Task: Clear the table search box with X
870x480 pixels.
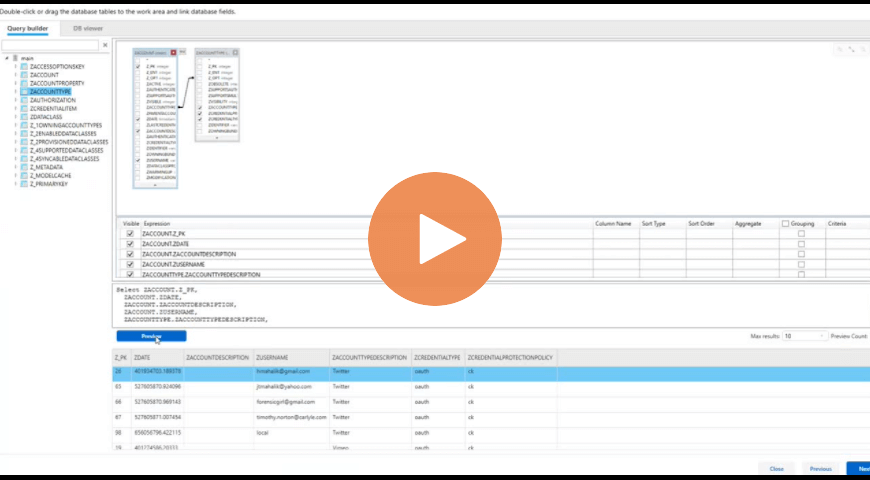Action: [105, 45]
